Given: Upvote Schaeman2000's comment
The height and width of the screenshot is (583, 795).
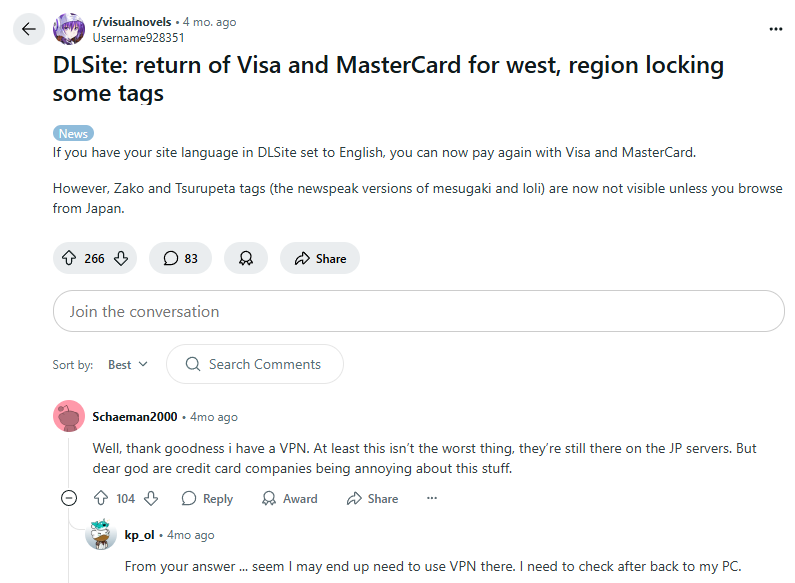Looking at the screenshot, I should pyautogui.click(x=101, y=498).
